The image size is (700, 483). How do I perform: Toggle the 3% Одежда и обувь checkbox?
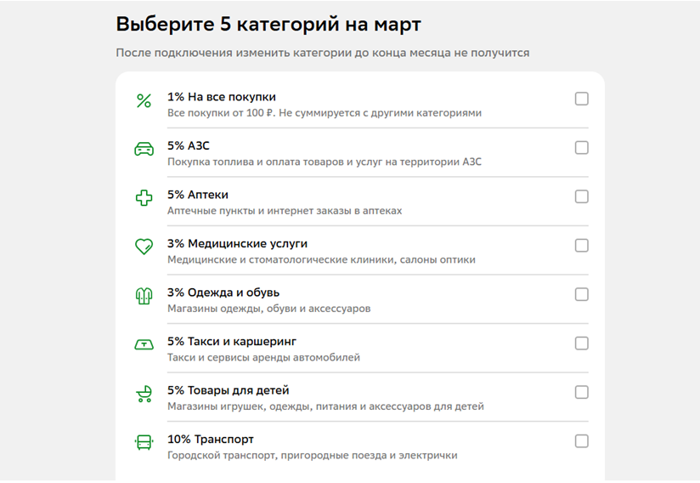tap(582, 294)
